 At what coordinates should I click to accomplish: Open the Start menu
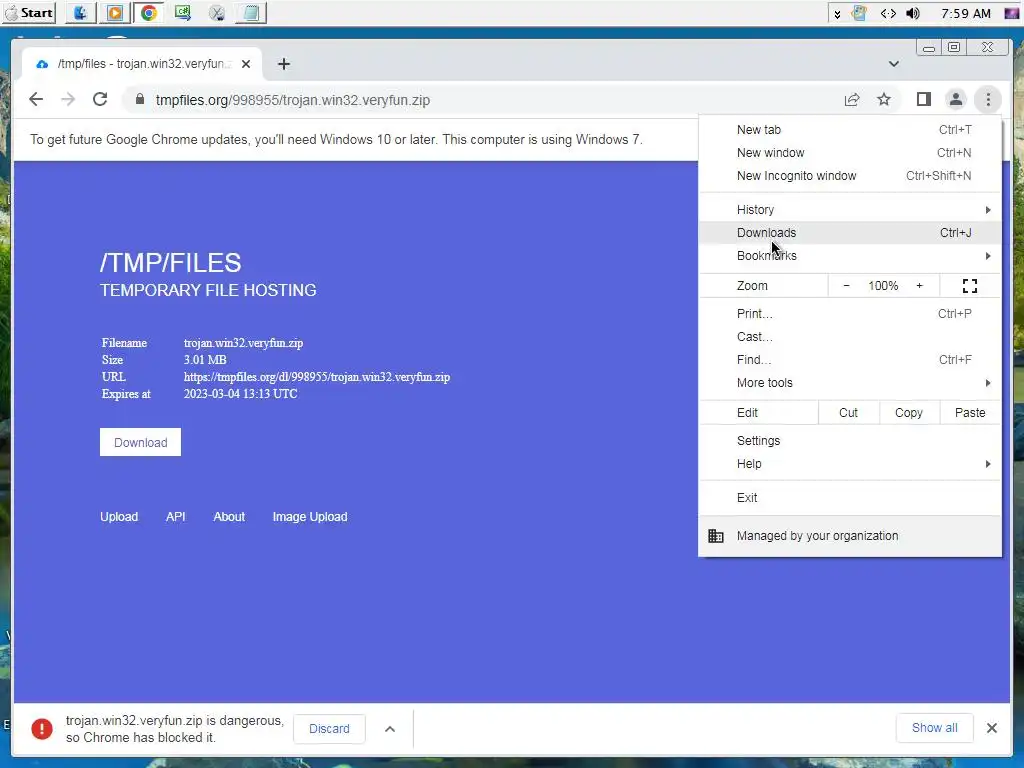tap(29, 12)
